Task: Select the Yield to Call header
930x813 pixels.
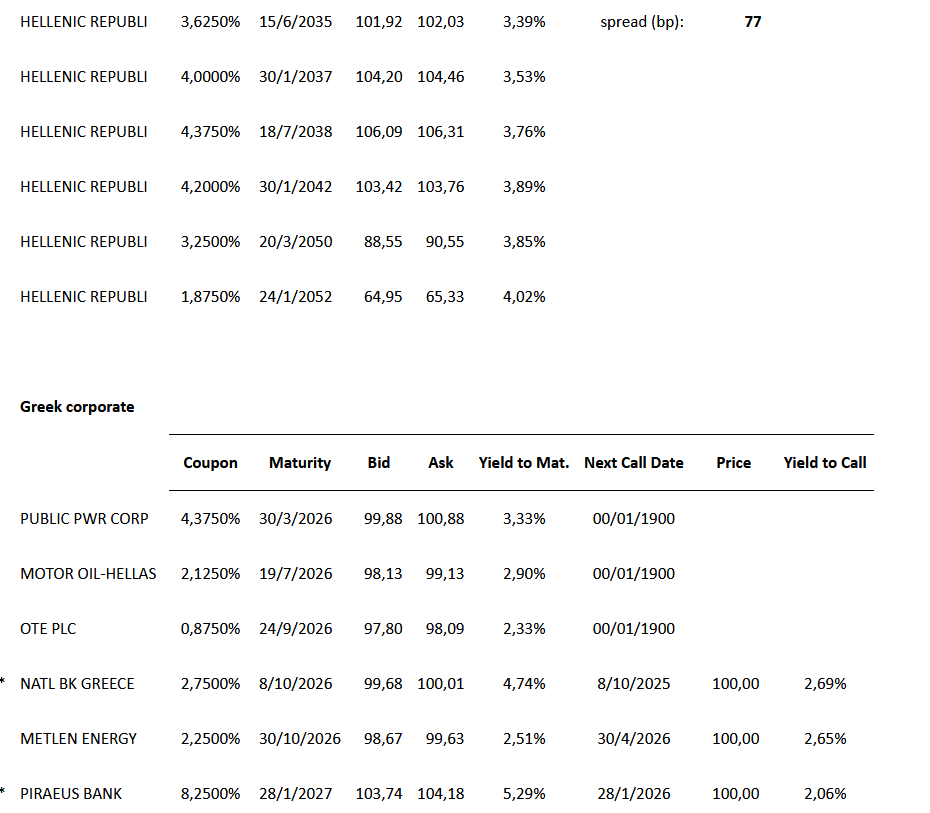Action: pos(825,463)
